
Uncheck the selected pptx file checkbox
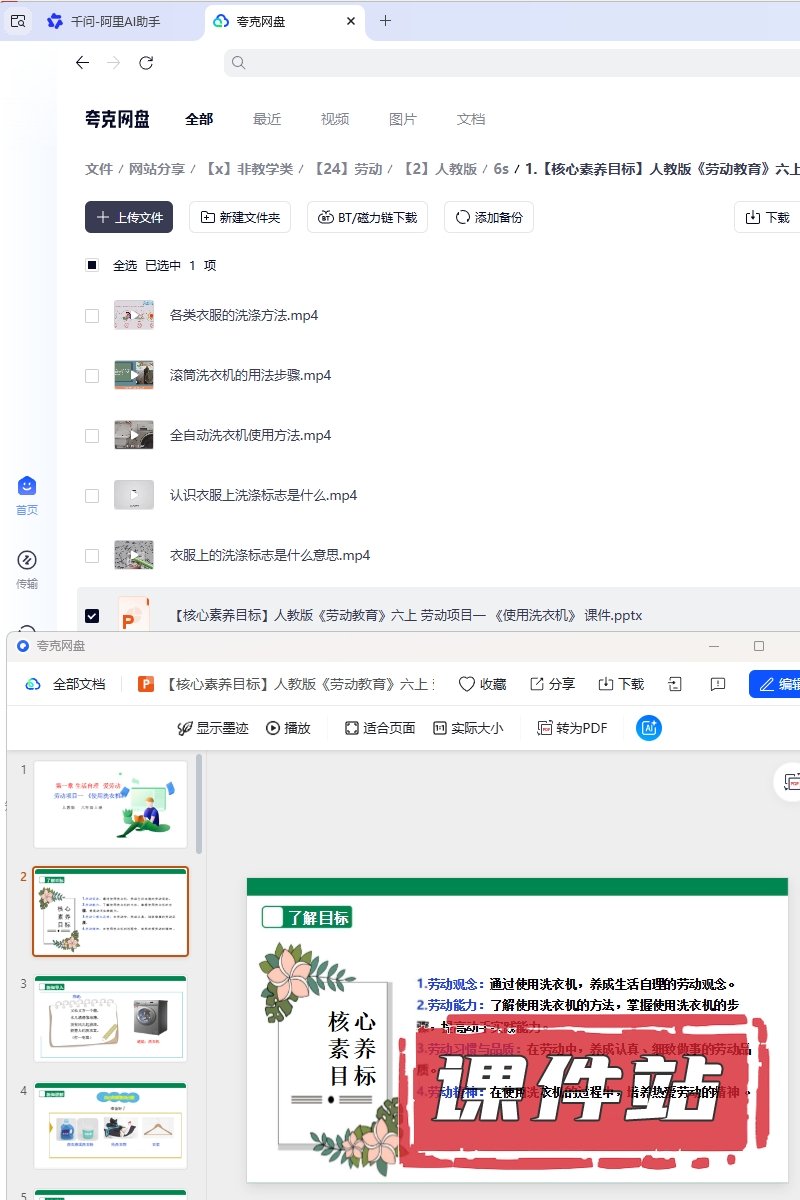[x=92, y=616]
